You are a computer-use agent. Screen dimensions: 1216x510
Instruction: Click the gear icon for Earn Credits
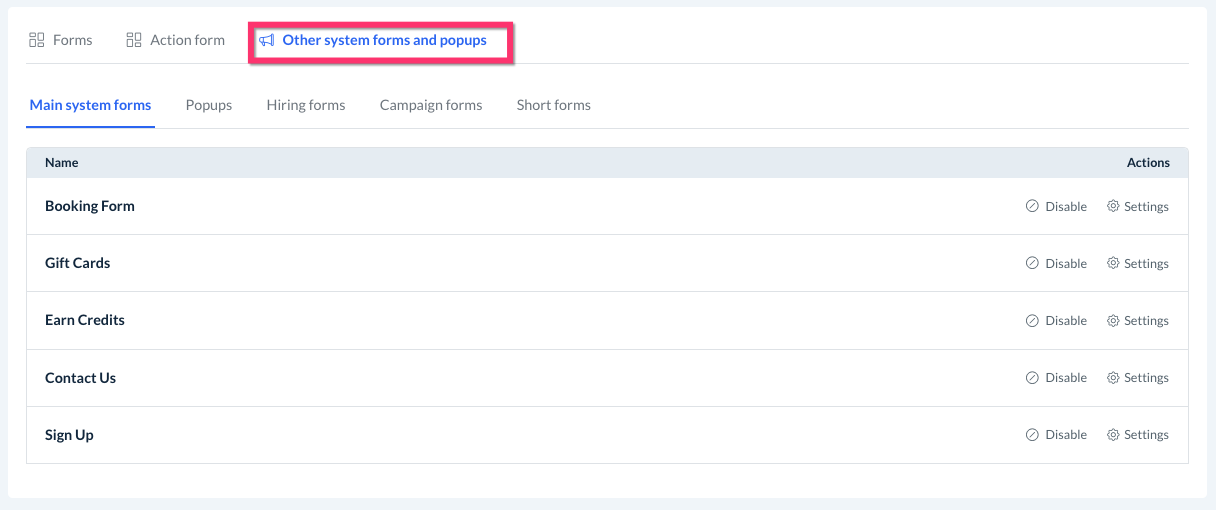(1113, 320)
